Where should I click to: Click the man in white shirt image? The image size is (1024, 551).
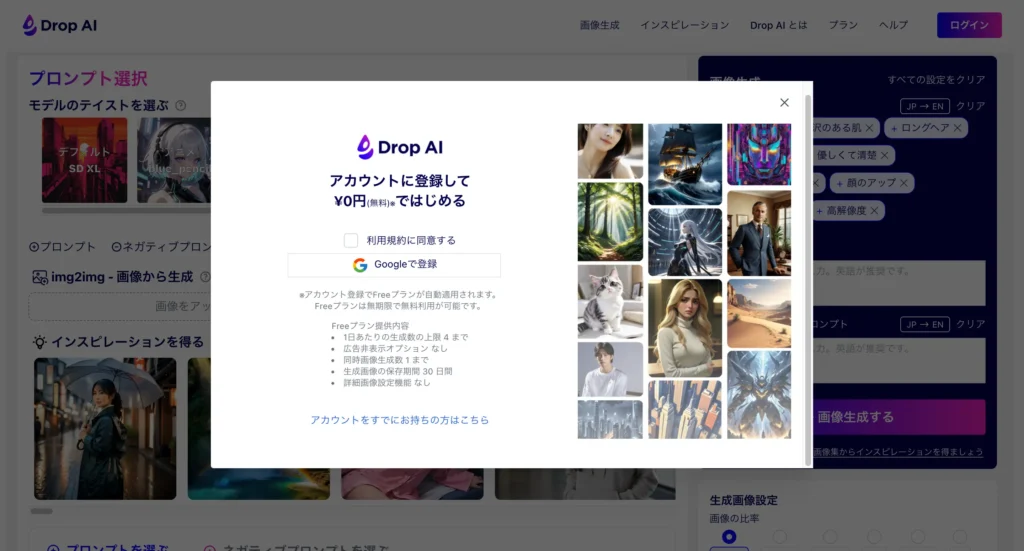pos(610,370)
